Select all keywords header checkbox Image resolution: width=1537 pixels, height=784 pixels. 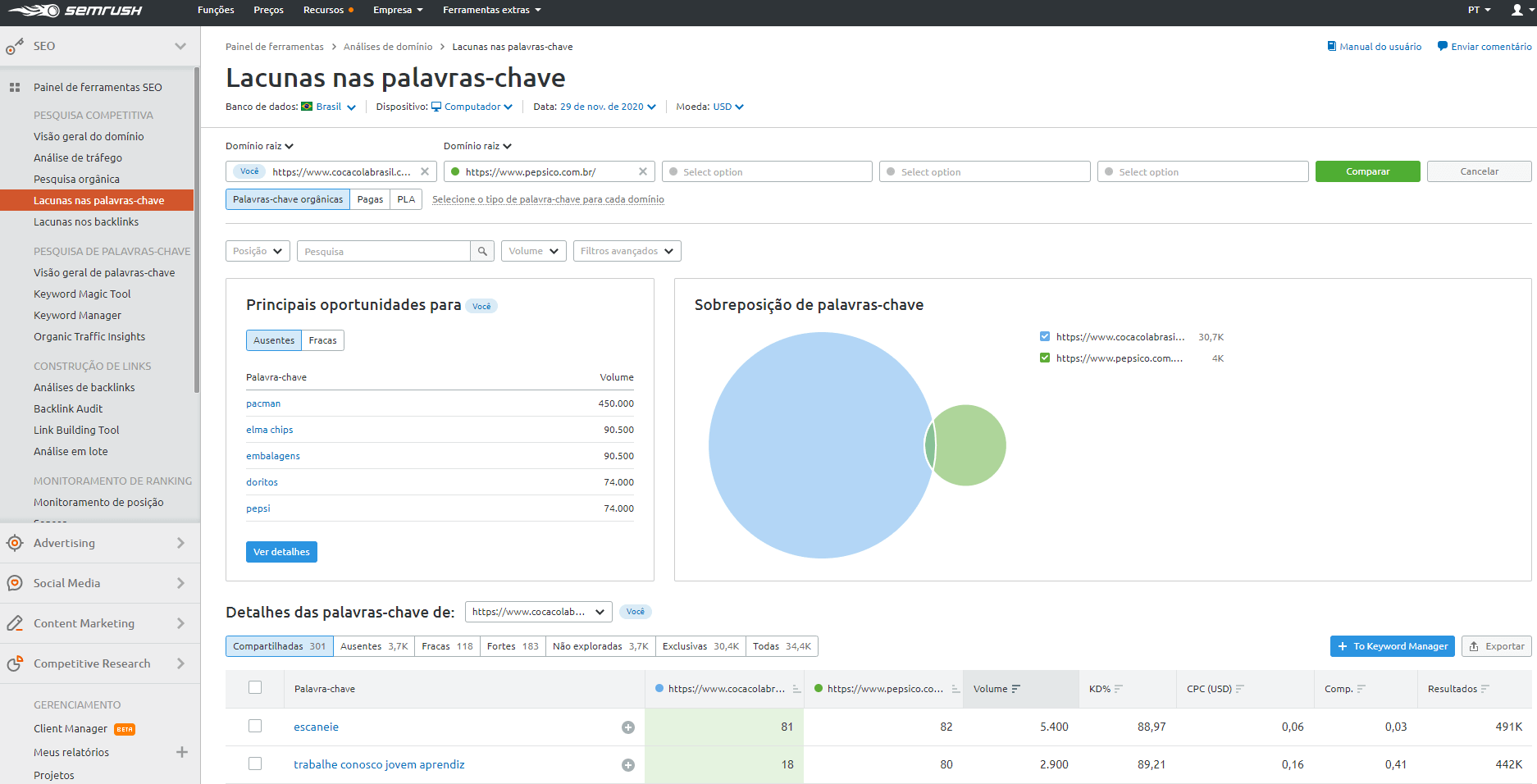click(255, 687)
